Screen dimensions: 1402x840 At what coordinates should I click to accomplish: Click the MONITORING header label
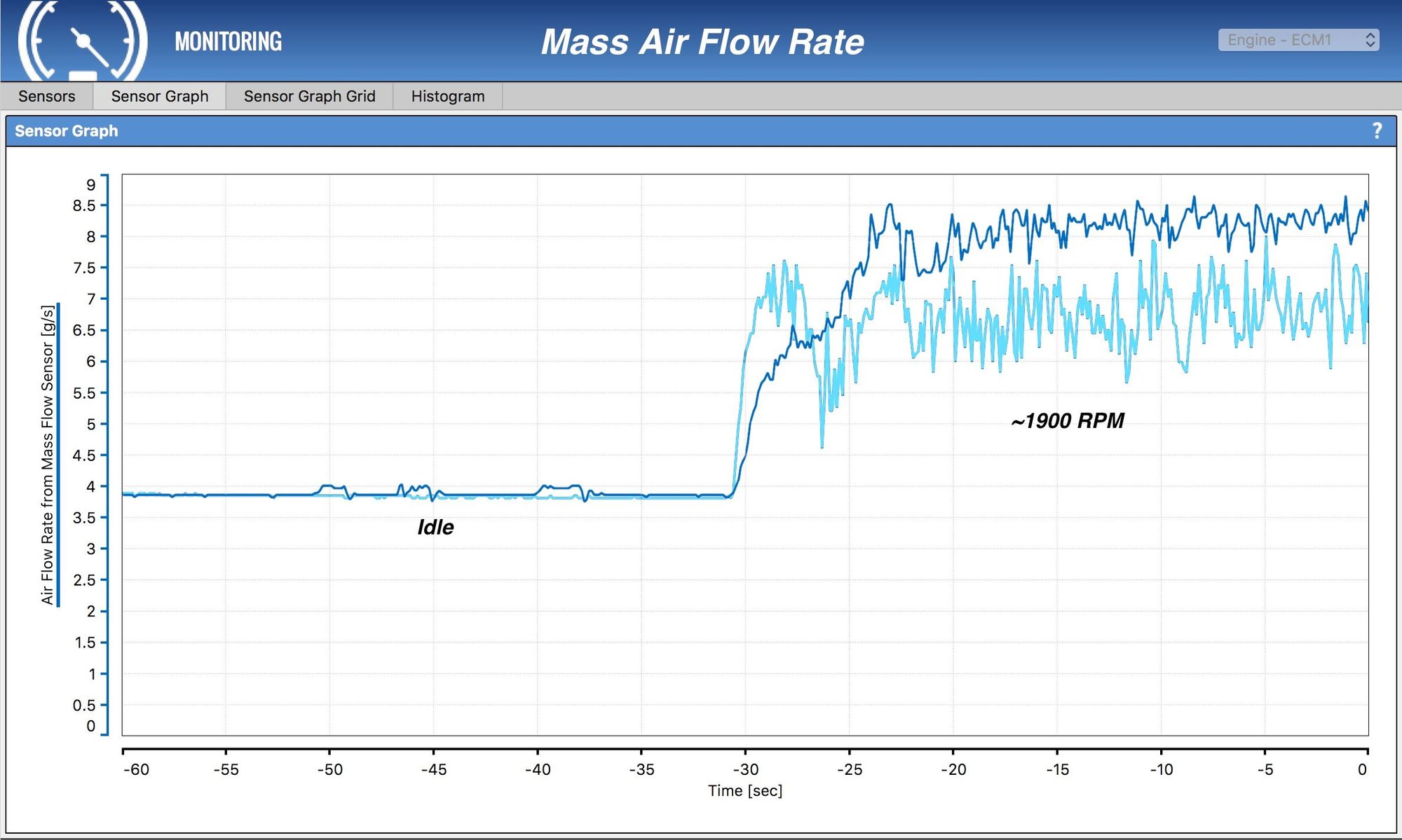pyautogui.click(x=229, y=42)
